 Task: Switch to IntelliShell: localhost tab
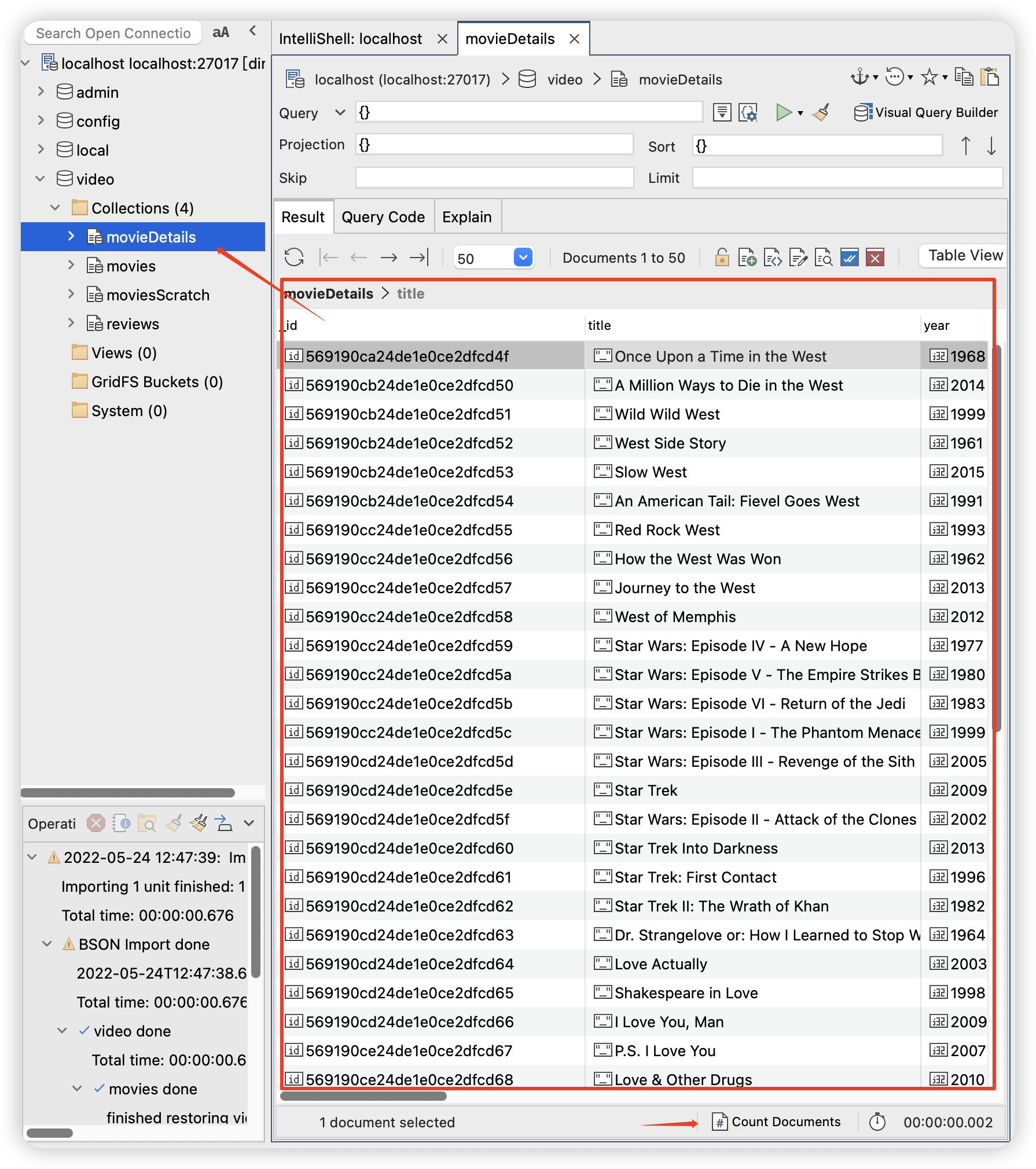(x=351, y=39)
